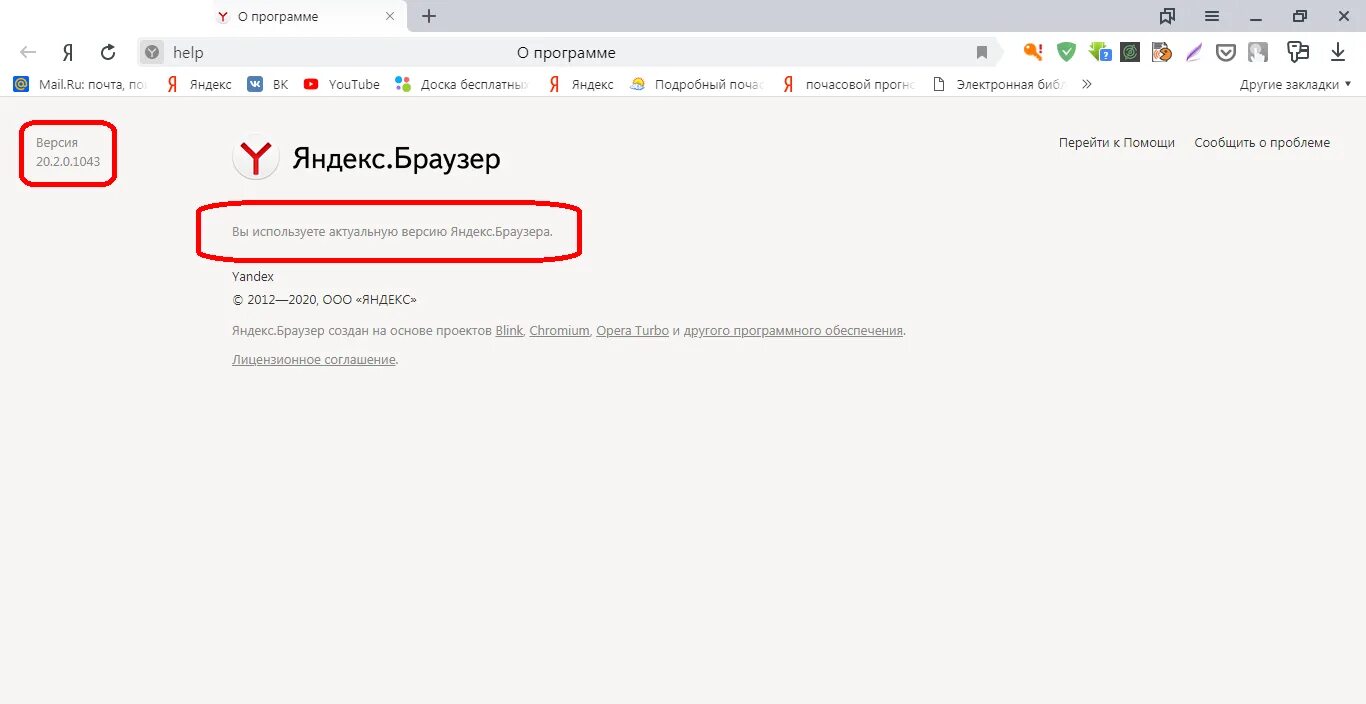Reload the page with the refresh icon
The height and width of the screenshot is (704, 1366).
point(108,53)
